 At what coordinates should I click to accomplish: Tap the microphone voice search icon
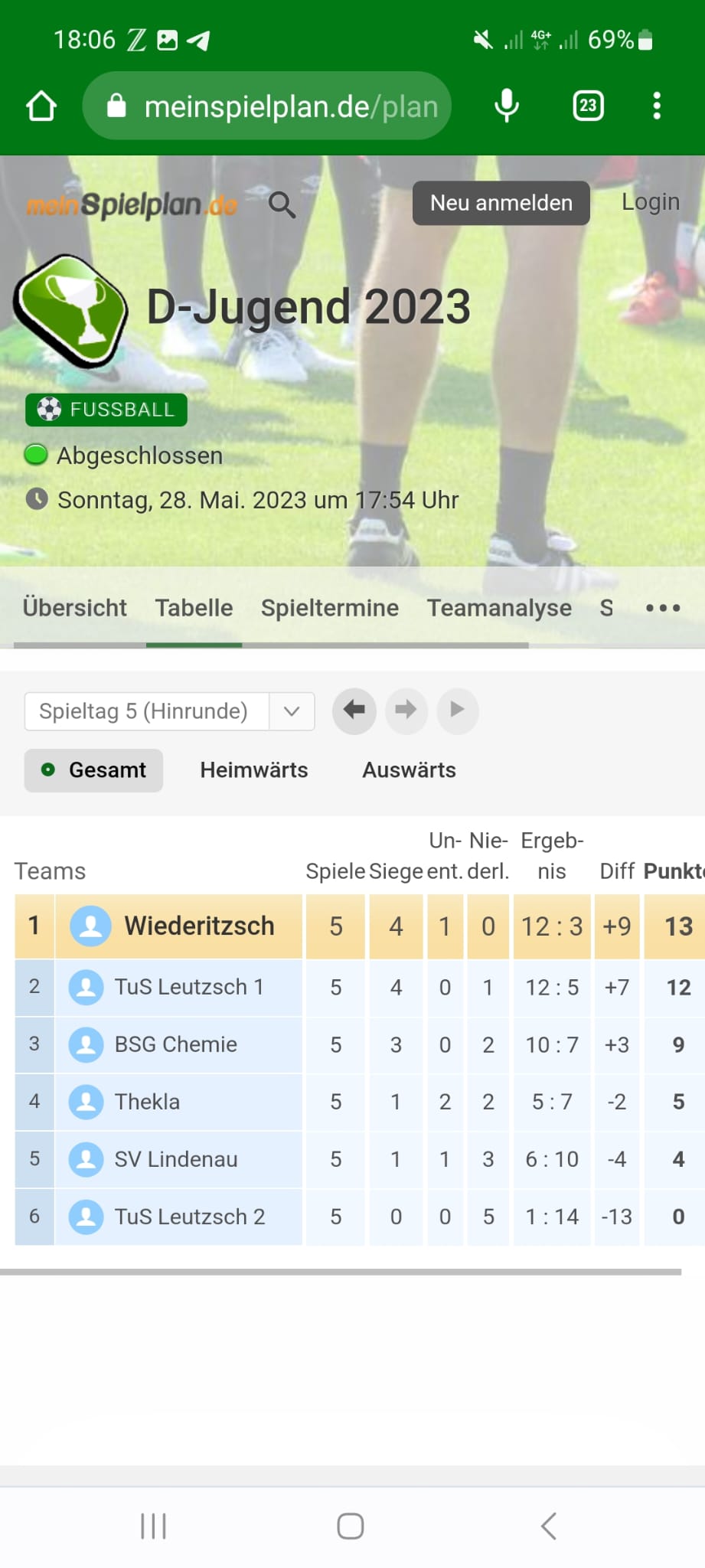506,106
